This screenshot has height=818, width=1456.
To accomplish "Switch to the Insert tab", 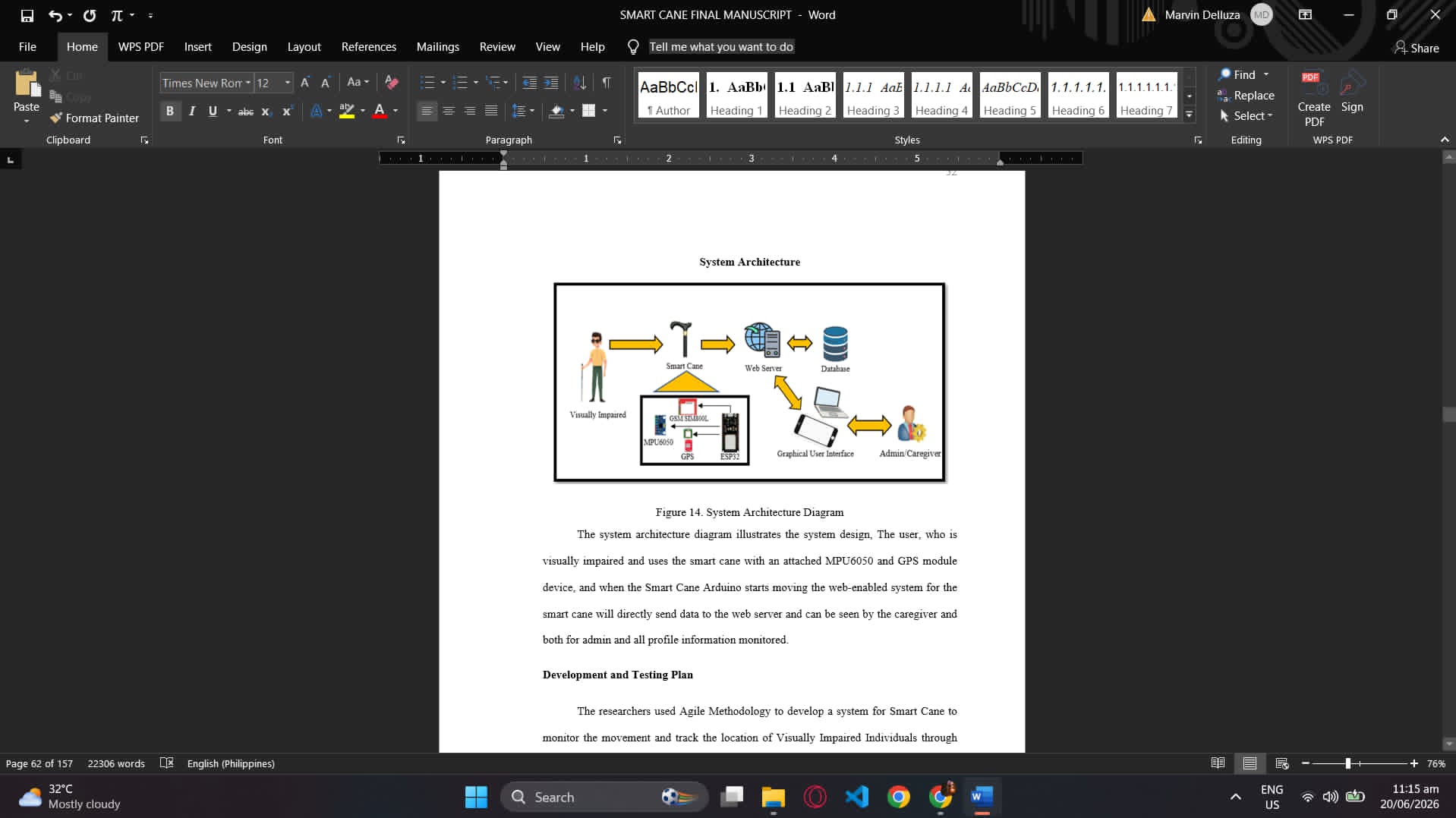I will pos(197,47).
